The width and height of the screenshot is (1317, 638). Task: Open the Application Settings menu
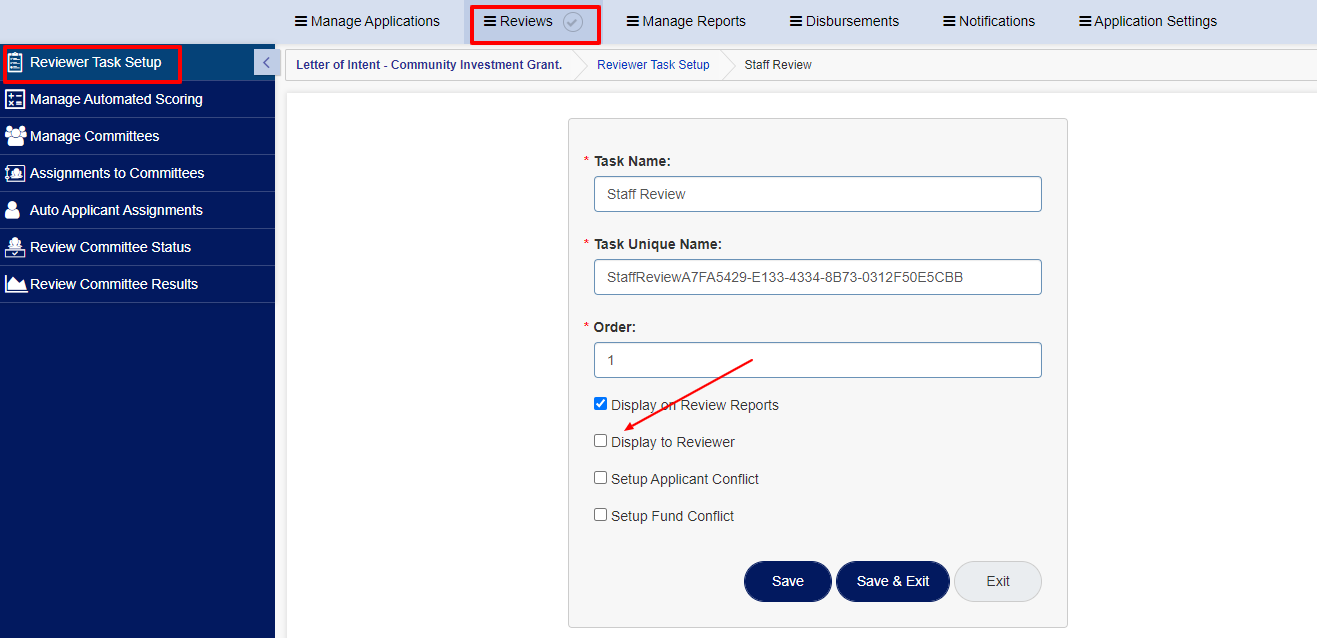coord(1148,21)
